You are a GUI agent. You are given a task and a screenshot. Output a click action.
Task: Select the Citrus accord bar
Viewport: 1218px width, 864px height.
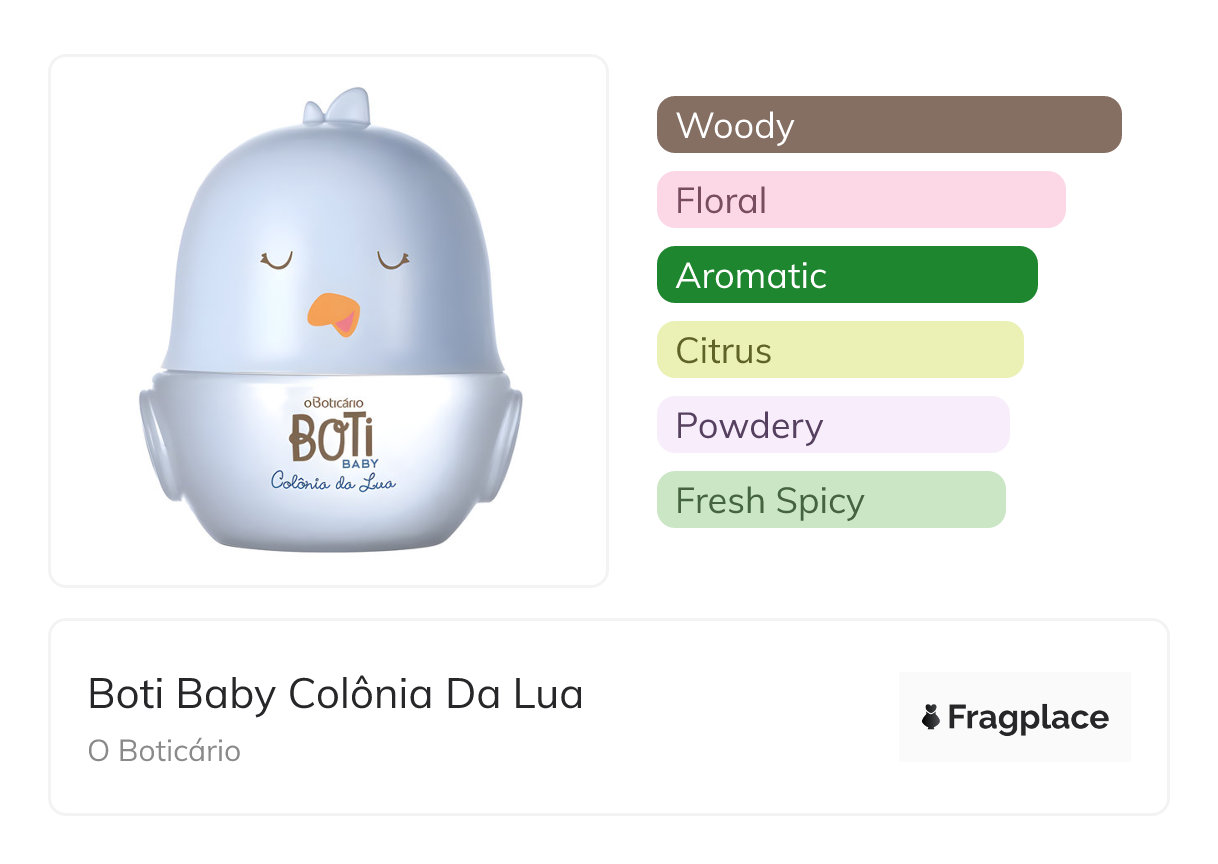point(839,350)
